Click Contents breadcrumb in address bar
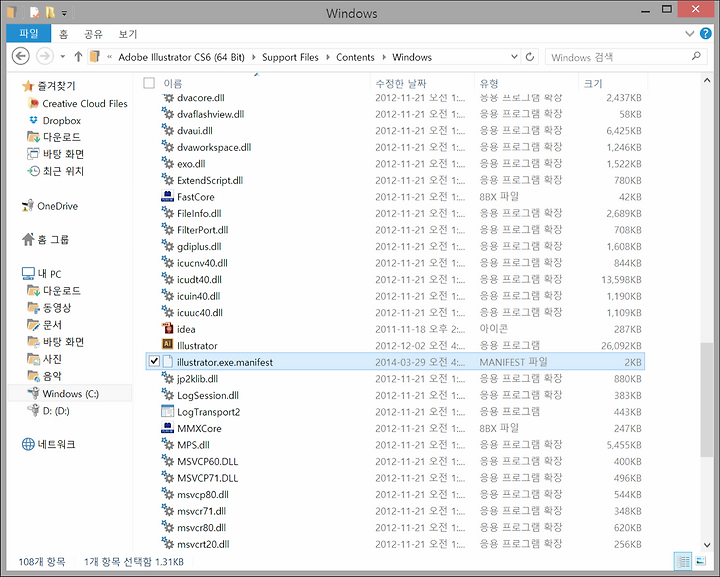The height and width of the screenshot is (577, 720). [355, 57]
